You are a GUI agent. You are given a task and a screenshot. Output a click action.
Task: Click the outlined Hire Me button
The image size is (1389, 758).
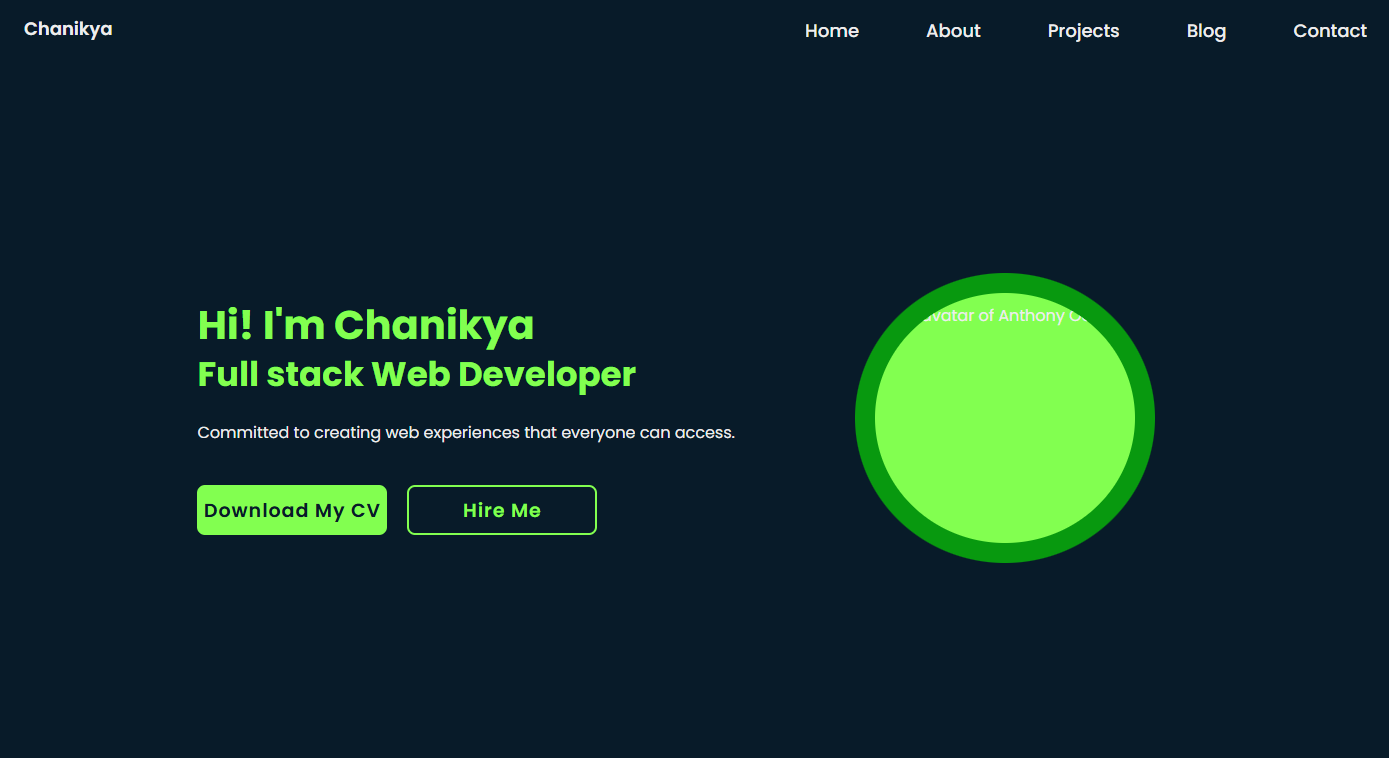(x=502, y=510)
